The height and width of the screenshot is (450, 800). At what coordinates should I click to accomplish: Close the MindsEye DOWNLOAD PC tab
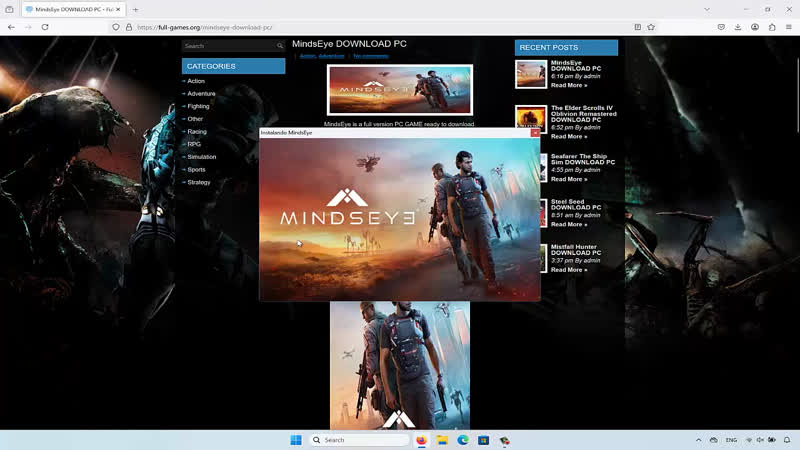[x=118, y=9]
